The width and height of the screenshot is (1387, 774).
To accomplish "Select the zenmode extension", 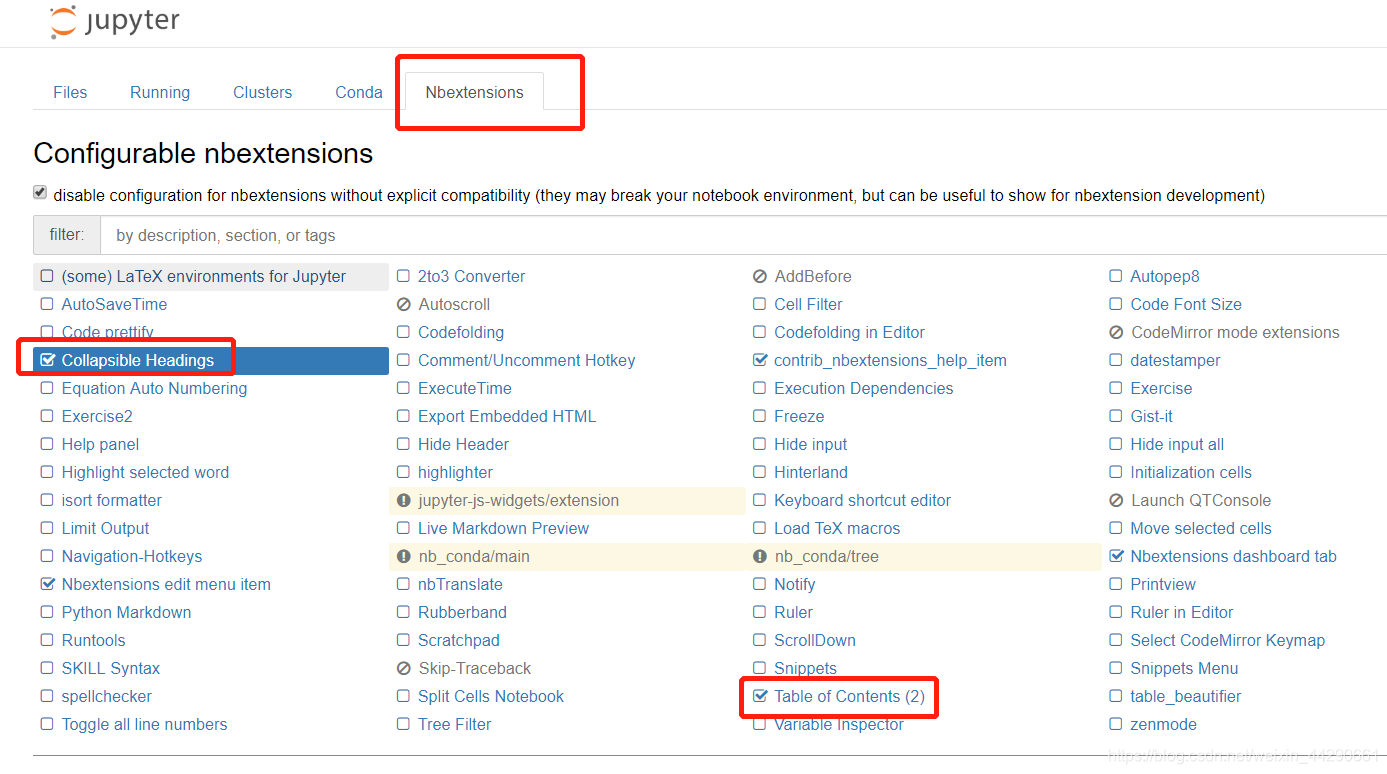I will point(1163,724).
